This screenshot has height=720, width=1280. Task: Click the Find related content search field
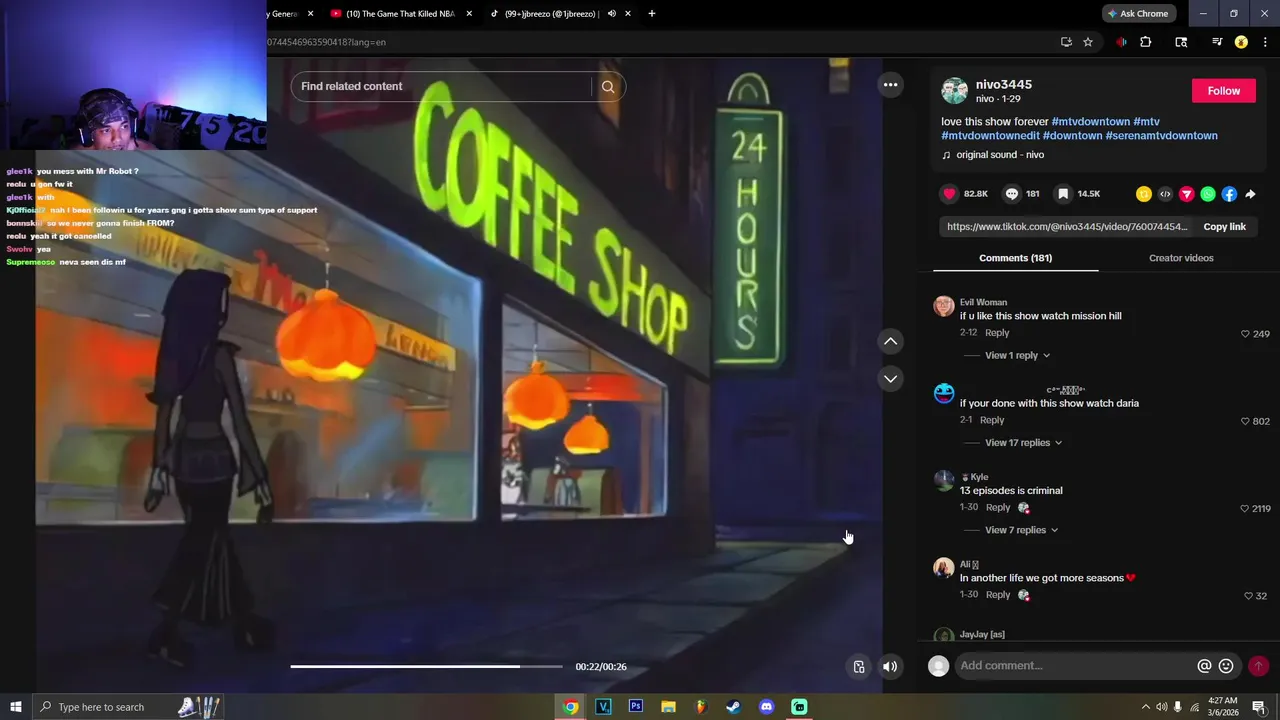click(x=440, y=87)
